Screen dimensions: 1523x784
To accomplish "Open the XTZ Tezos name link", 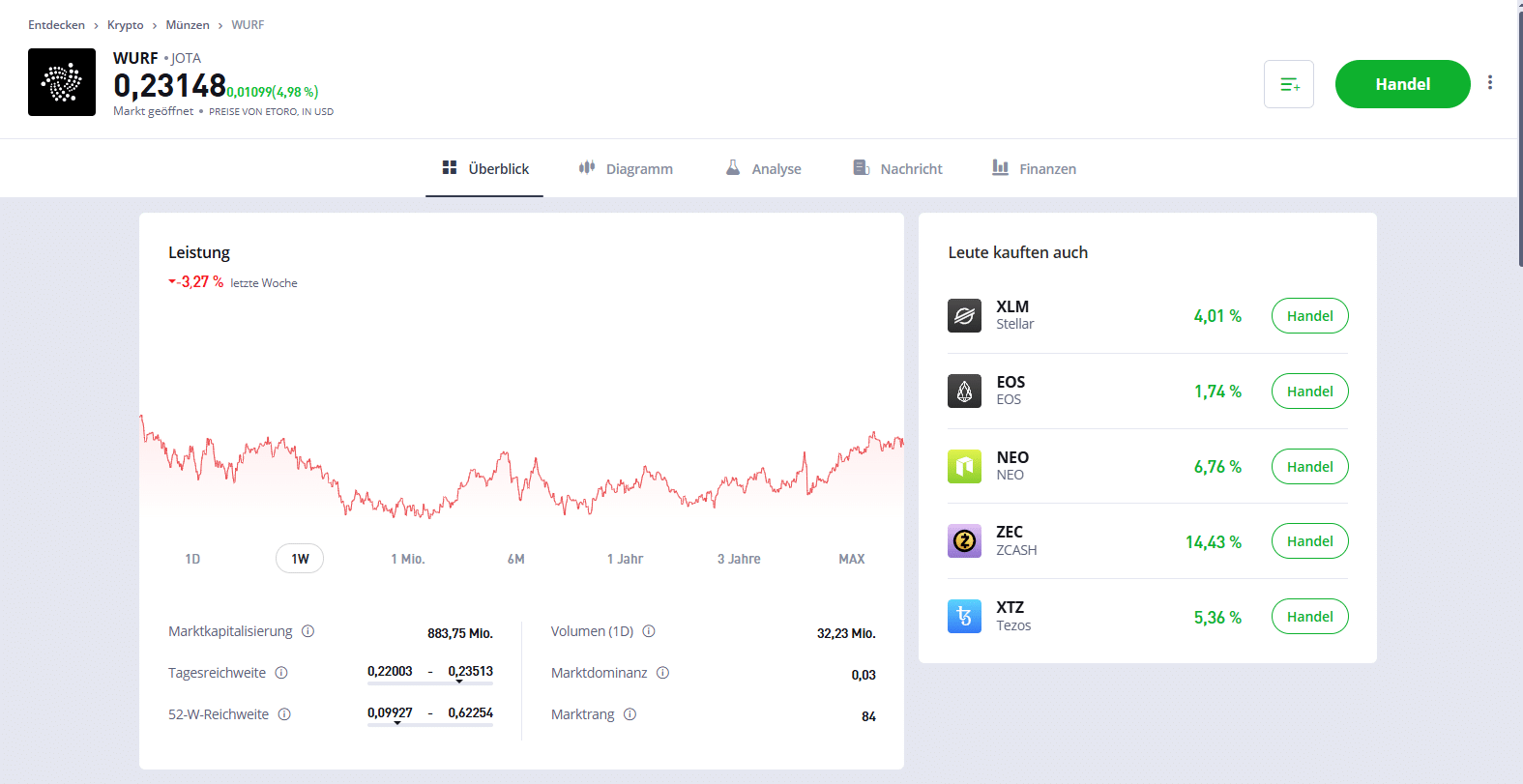I will pos(1013,616).
